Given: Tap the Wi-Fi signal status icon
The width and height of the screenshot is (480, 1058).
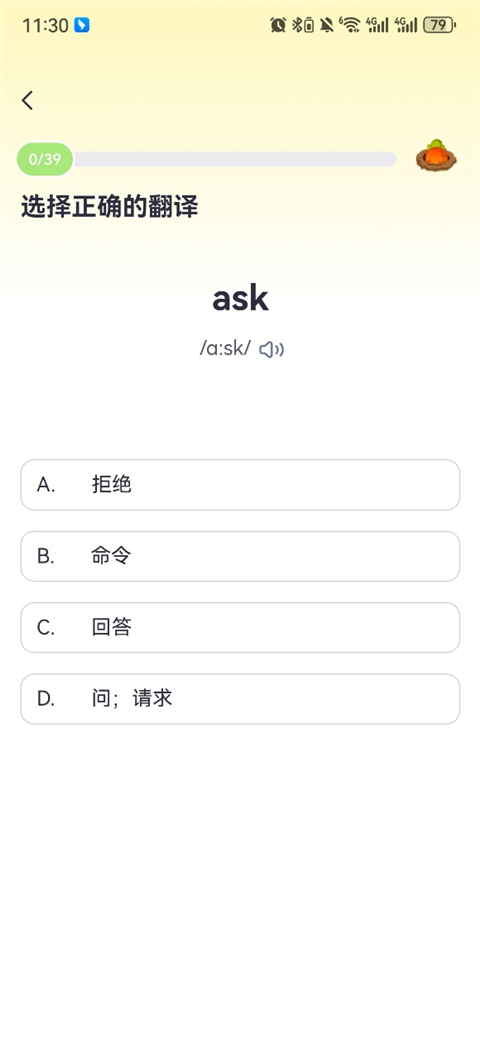Looking at the screenshot, I should click(350, 26).
